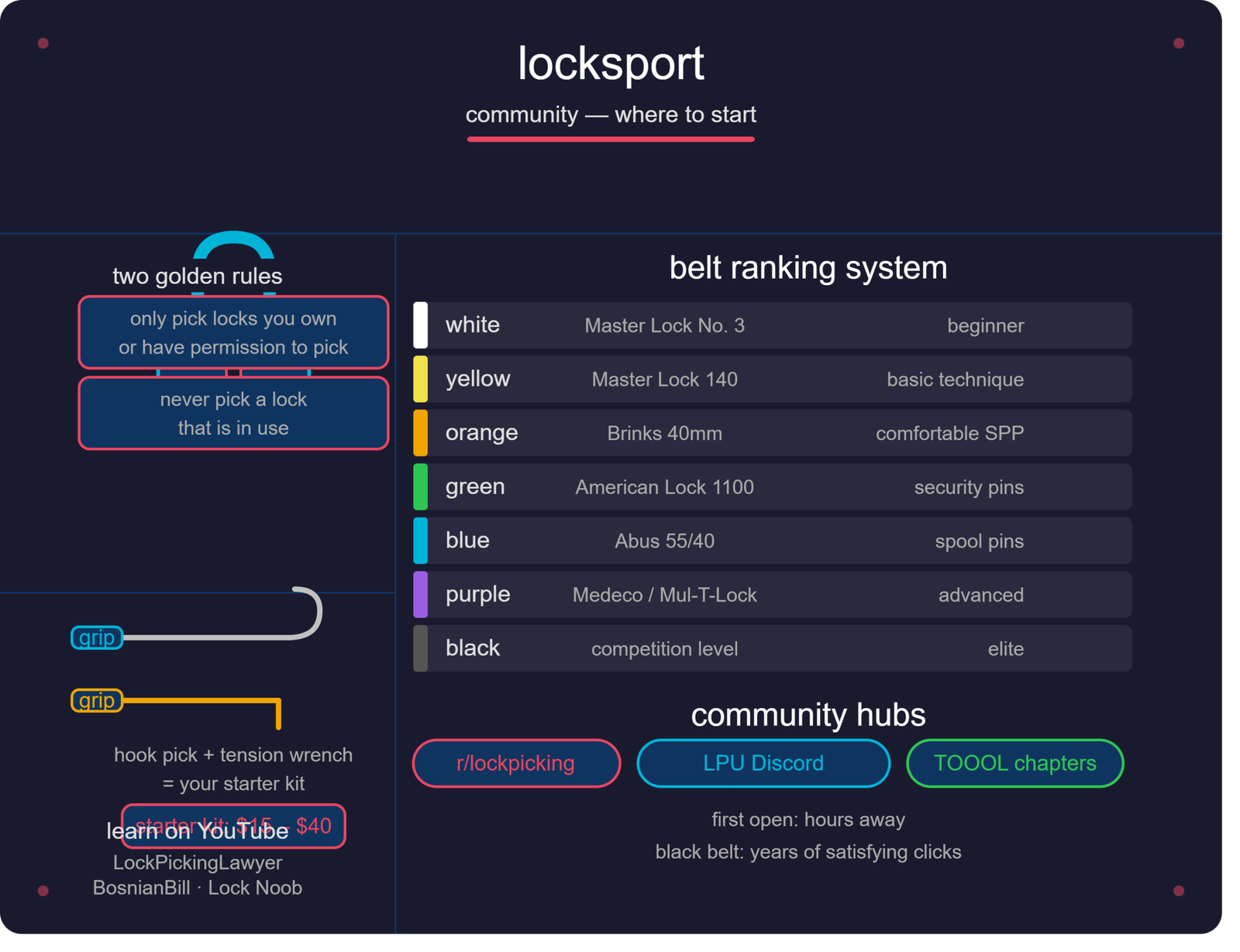The image size is (1240, 952).
Task: Click the orange belt color swatch
Action: 420,432
